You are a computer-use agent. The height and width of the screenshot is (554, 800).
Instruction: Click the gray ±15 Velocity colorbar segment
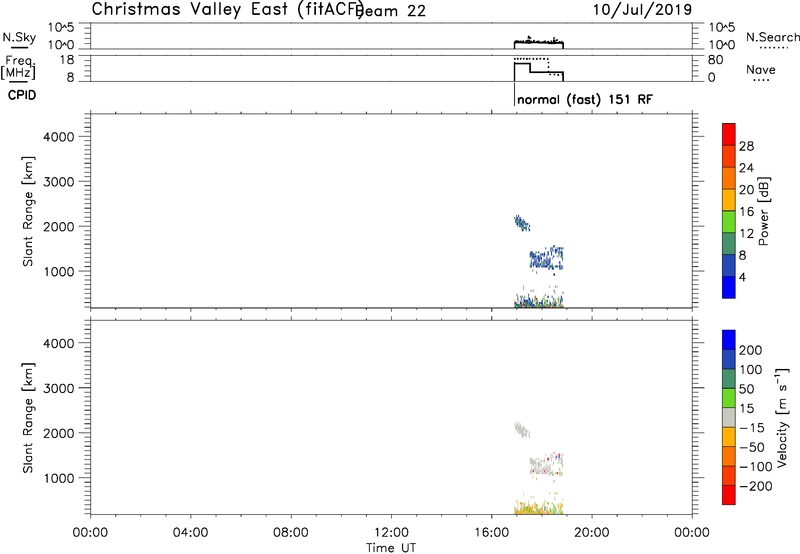(x=729, y=417)
